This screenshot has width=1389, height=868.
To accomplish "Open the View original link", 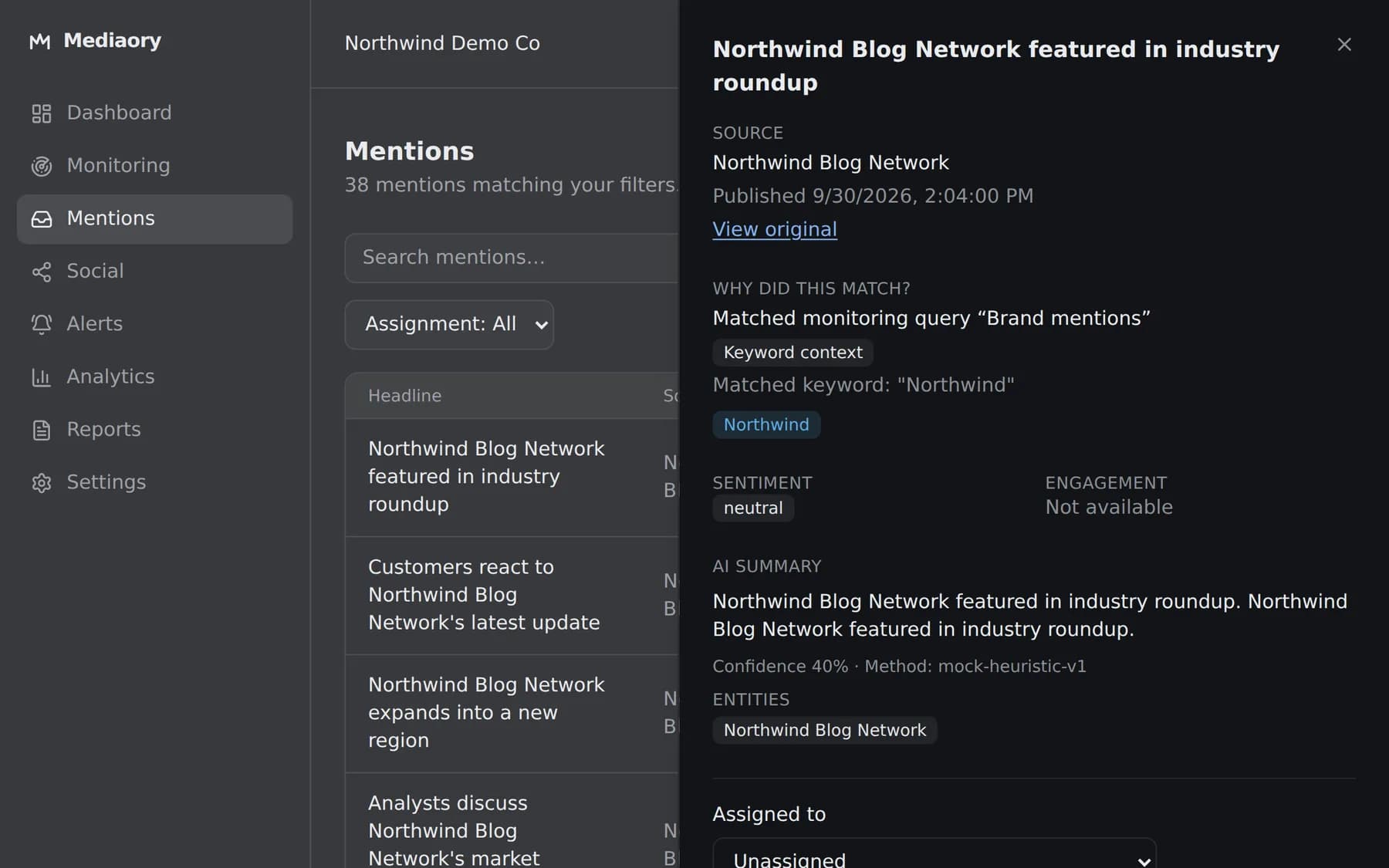I will (775, 230).
